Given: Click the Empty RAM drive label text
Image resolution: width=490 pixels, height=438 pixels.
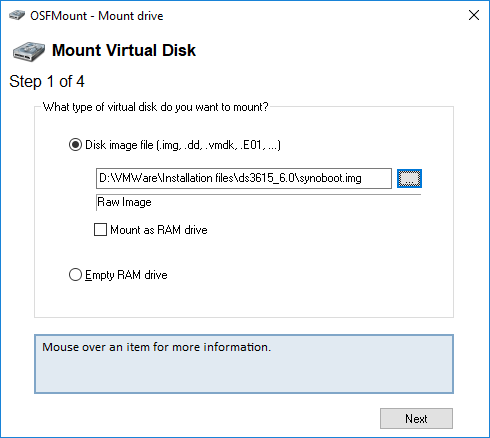Looking at the screenshot, I should tap(126, 275).
